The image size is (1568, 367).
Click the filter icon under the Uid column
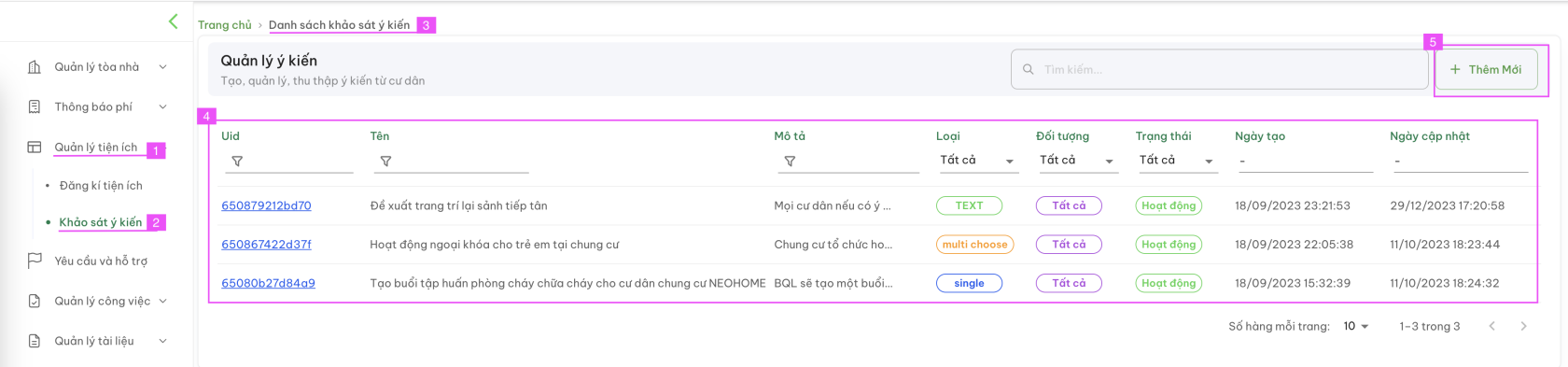click(237, 162)
